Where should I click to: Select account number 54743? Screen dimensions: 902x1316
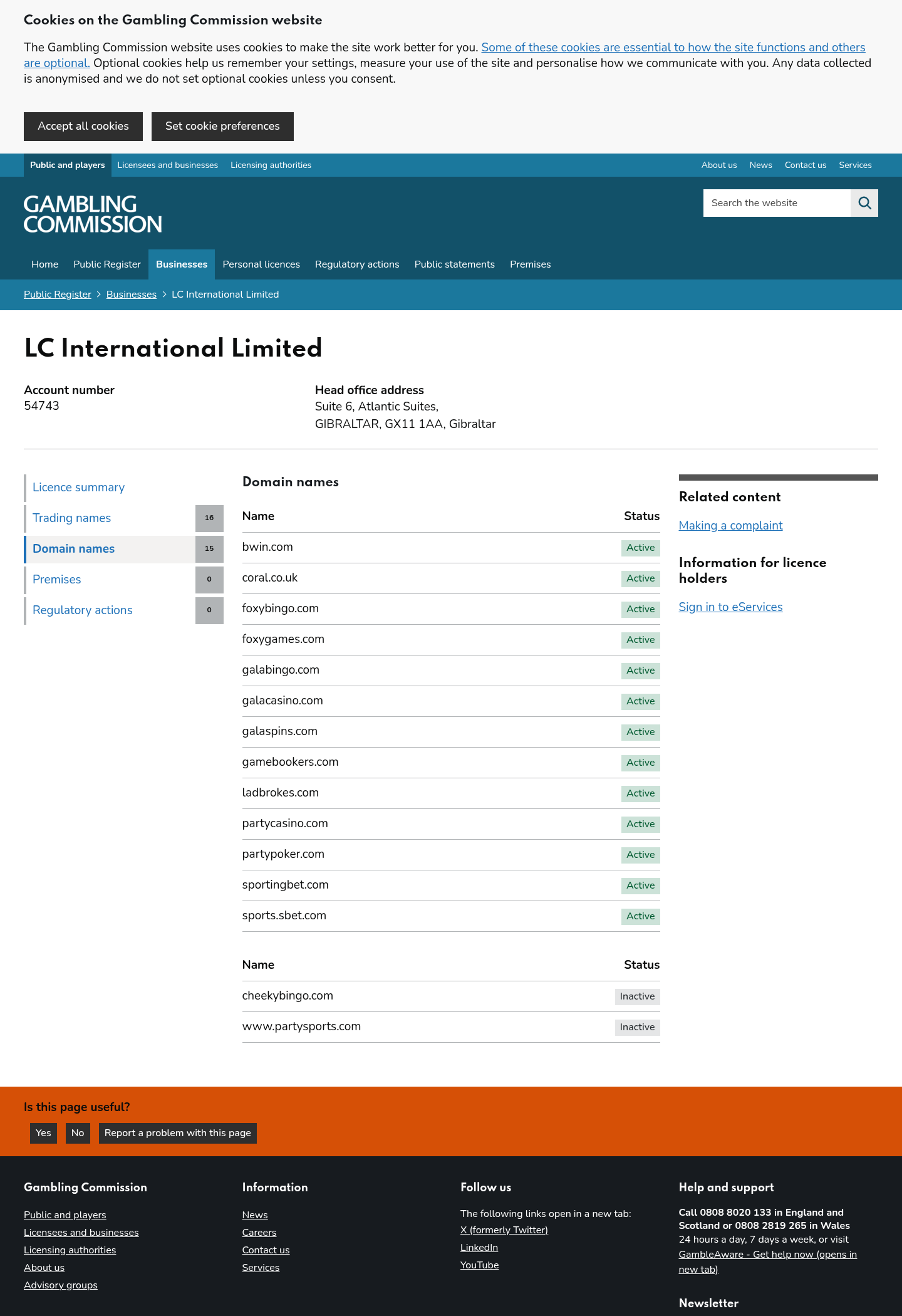pos(41,406)
